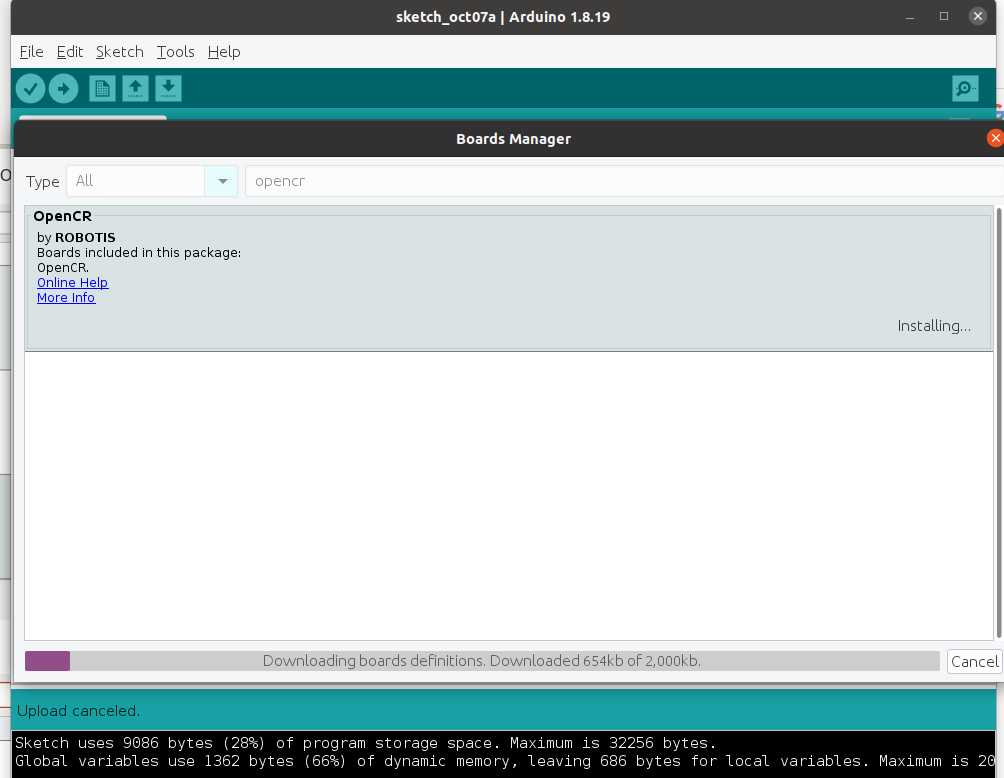Open the Serial Monitor magnifier icon
The height and width of the screenshot is (778, 1004).
[965, 88]
